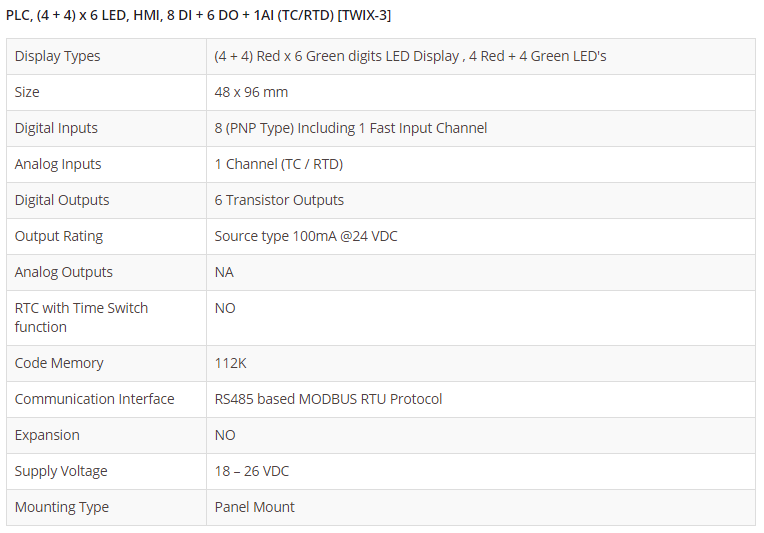Select the 1 Channel (TC / RTD) value
The image size is (764, 533).
click(278, 164)
